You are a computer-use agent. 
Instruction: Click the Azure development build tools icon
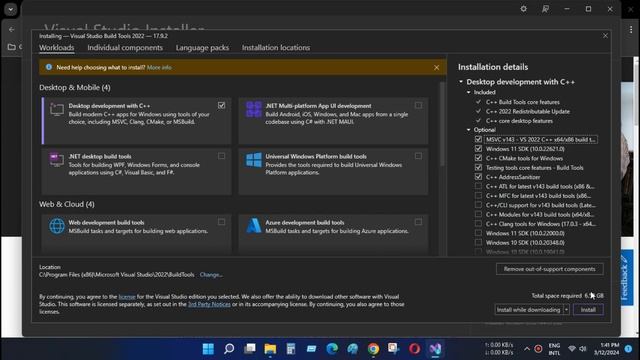(253, 226)
